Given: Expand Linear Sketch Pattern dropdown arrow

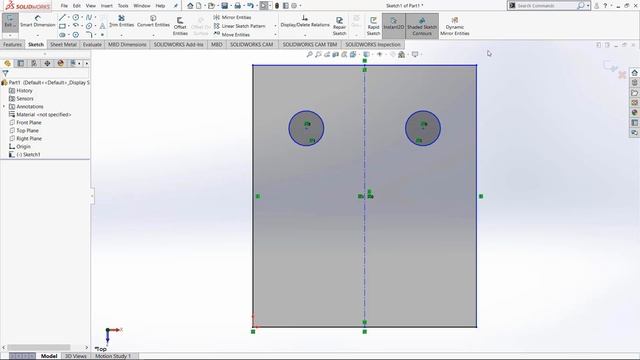Looking at the screenshot, I should pyautogui.click(x=276, y=26).
